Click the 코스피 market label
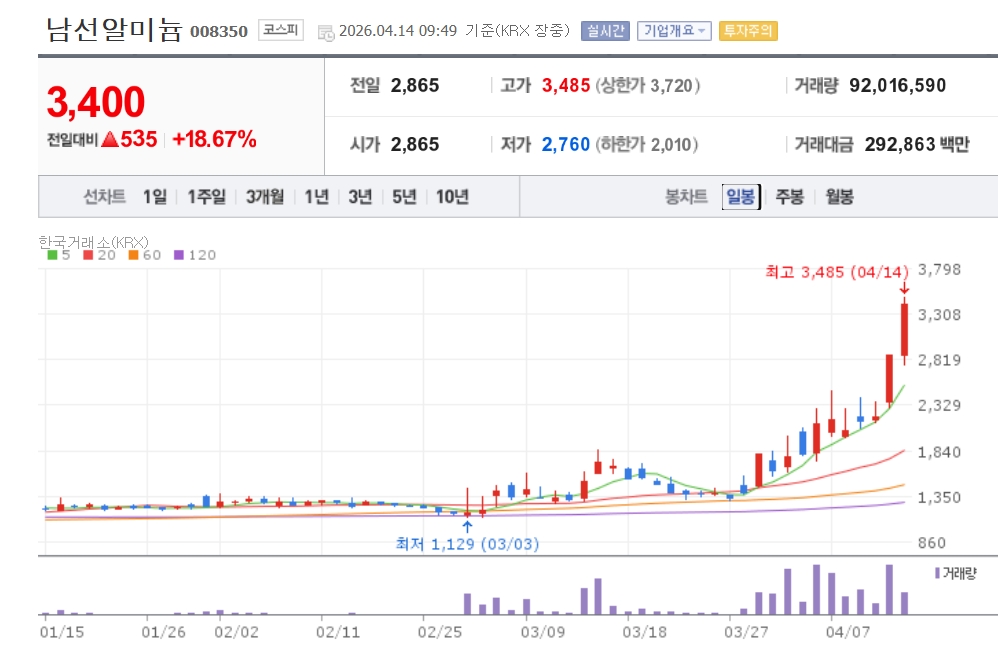This screenshot has height=672, width=998. (281, 30)
